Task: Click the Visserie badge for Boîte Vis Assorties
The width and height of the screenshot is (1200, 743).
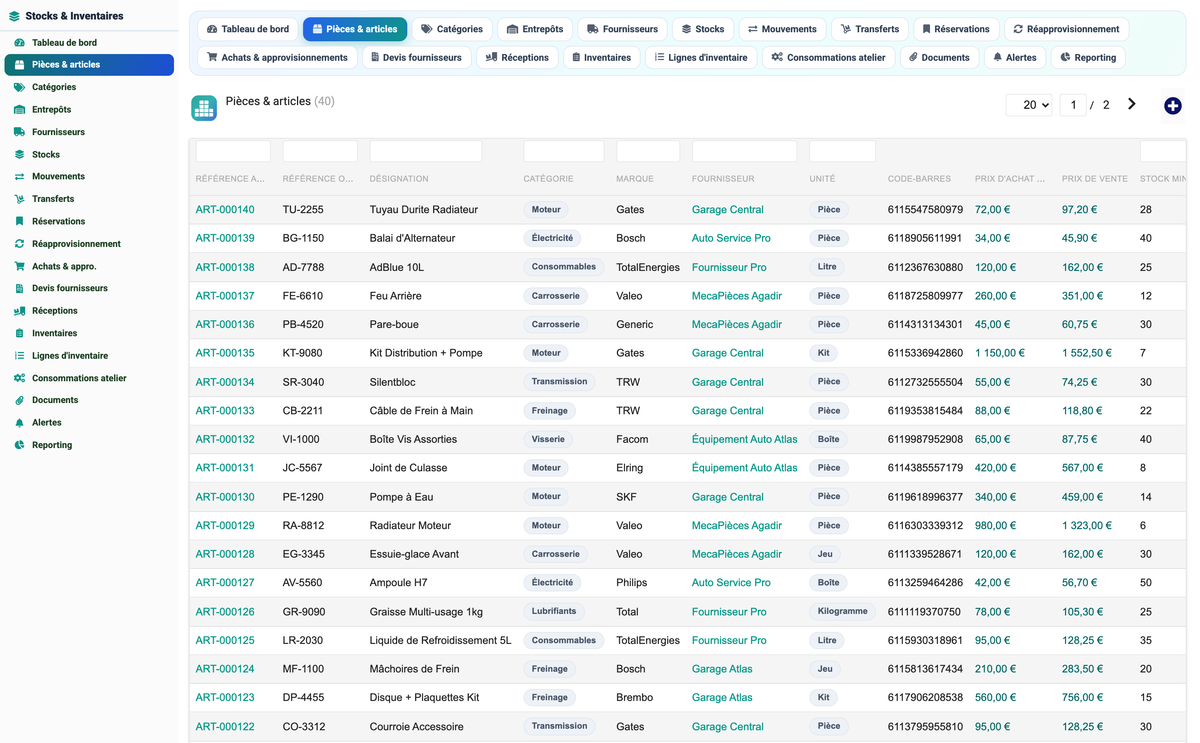Action: [x=549, y=439]
